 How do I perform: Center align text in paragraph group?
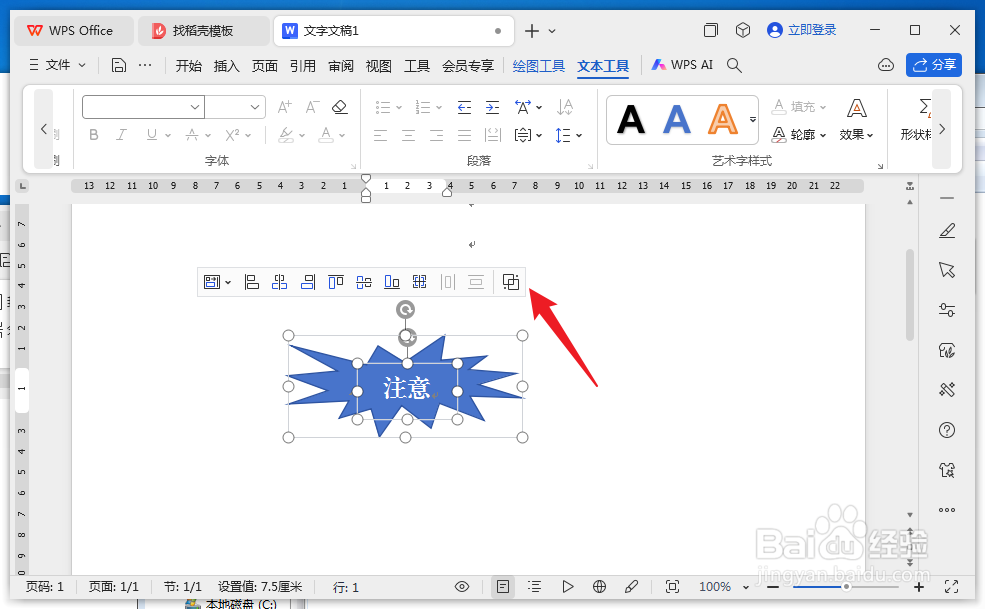coord(408,135)
